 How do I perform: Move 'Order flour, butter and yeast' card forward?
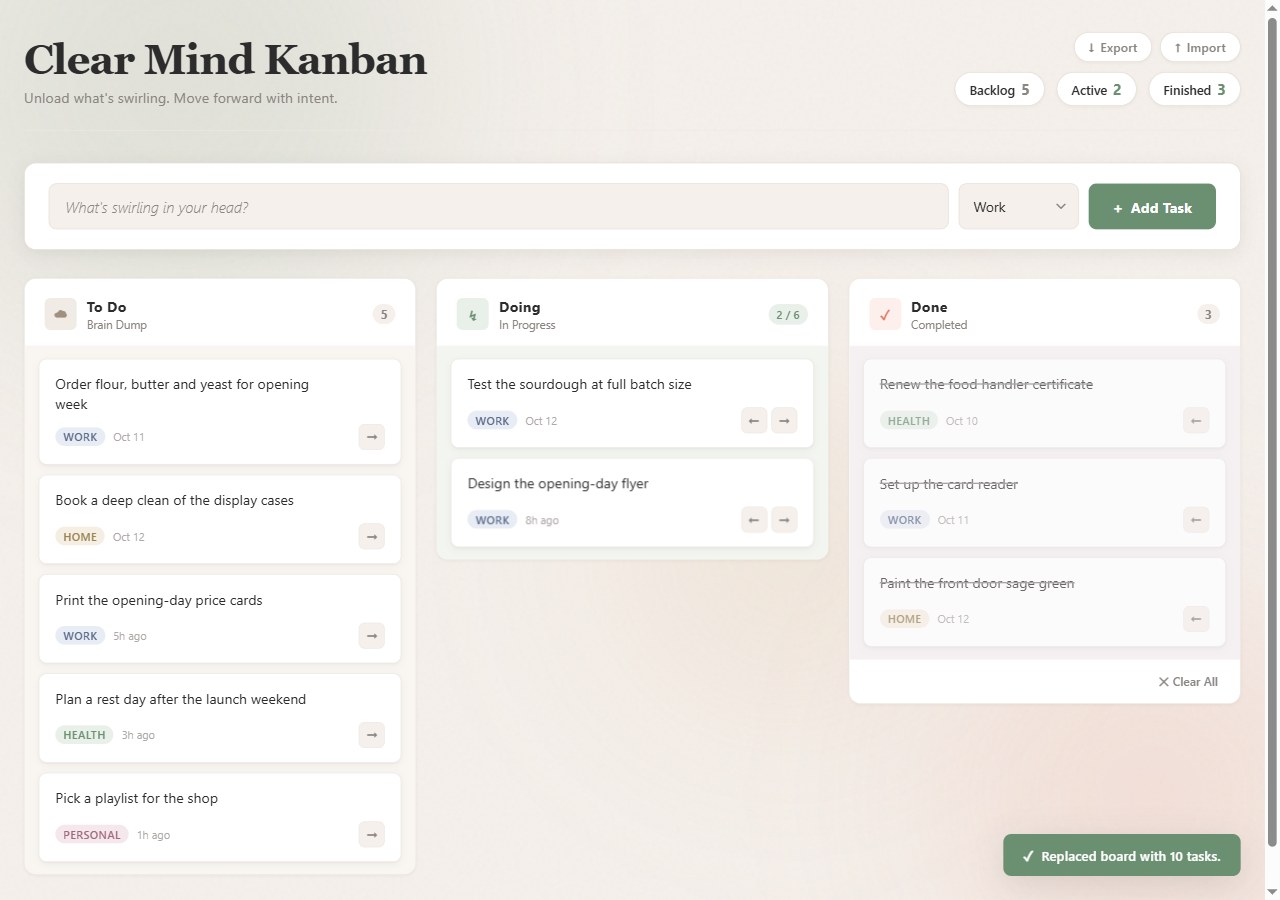click(372, 437)
